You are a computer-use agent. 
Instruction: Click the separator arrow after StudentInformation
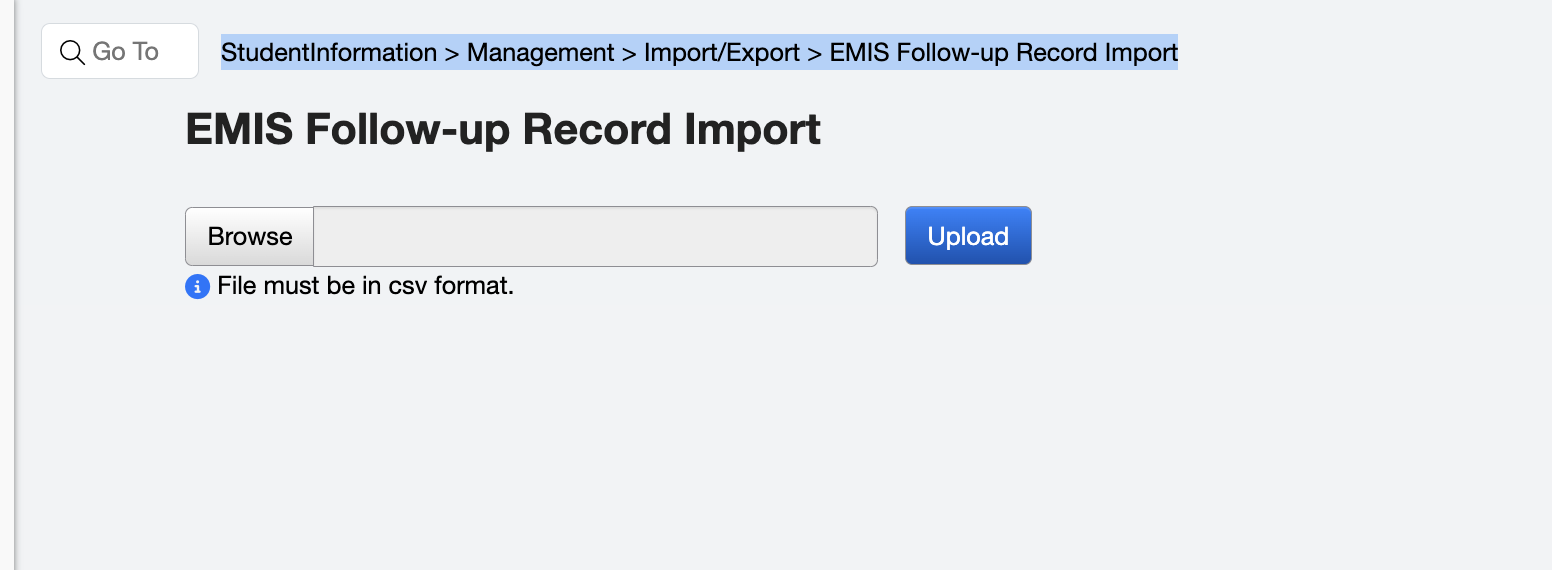[x=452, y=53]
